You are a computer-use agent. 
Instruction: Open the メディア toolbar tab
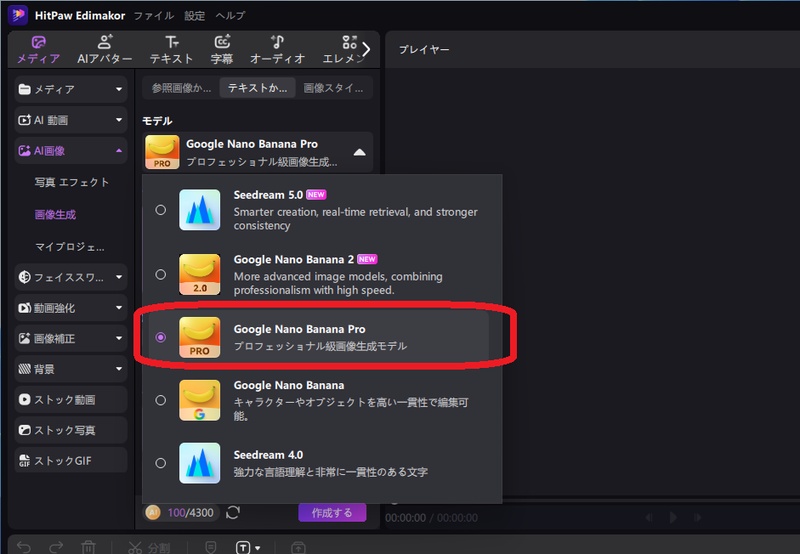[38, 50]
